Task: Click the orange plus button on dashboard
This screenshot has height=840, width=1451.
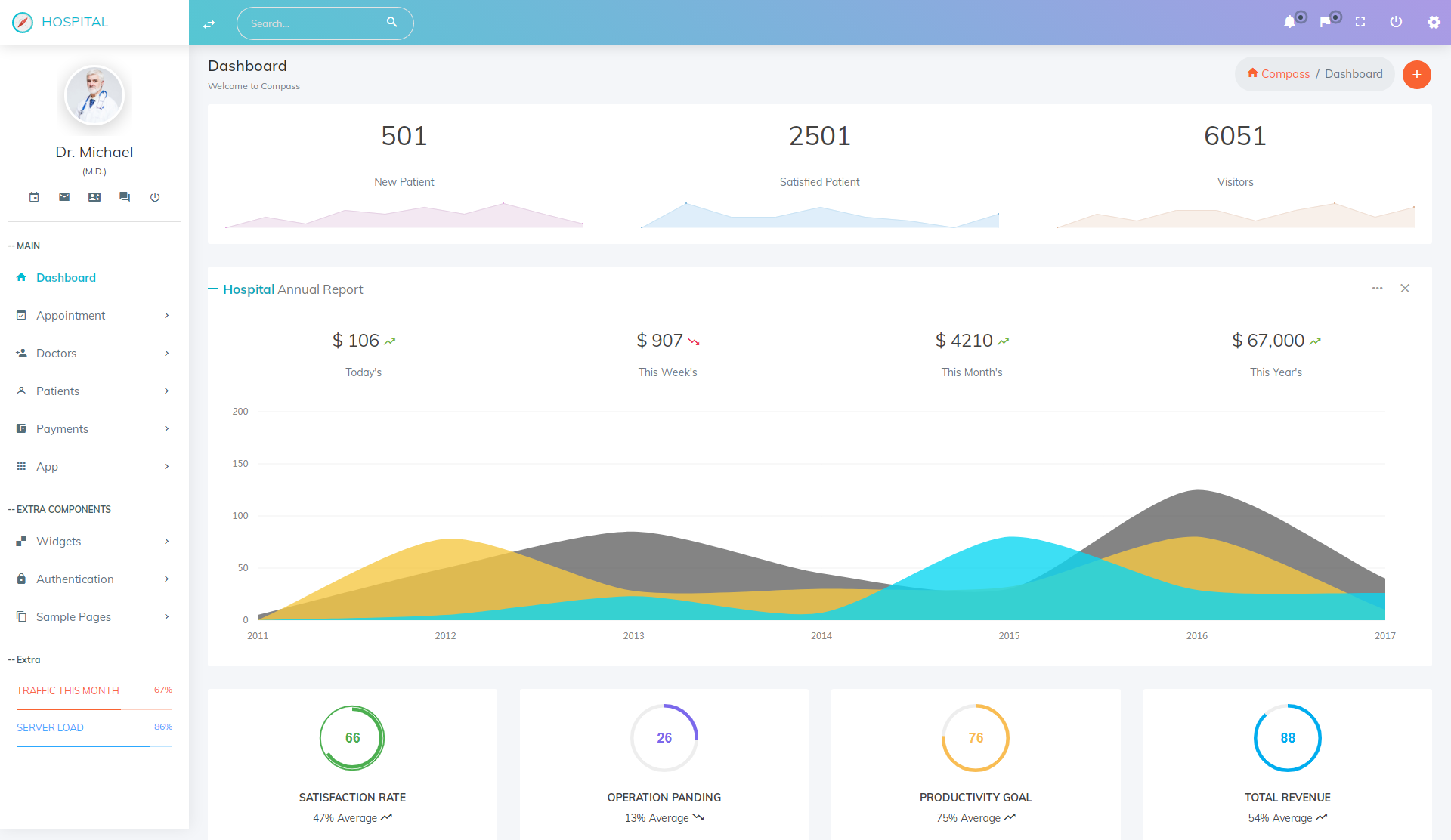Action: click(x=1417, y=75)
